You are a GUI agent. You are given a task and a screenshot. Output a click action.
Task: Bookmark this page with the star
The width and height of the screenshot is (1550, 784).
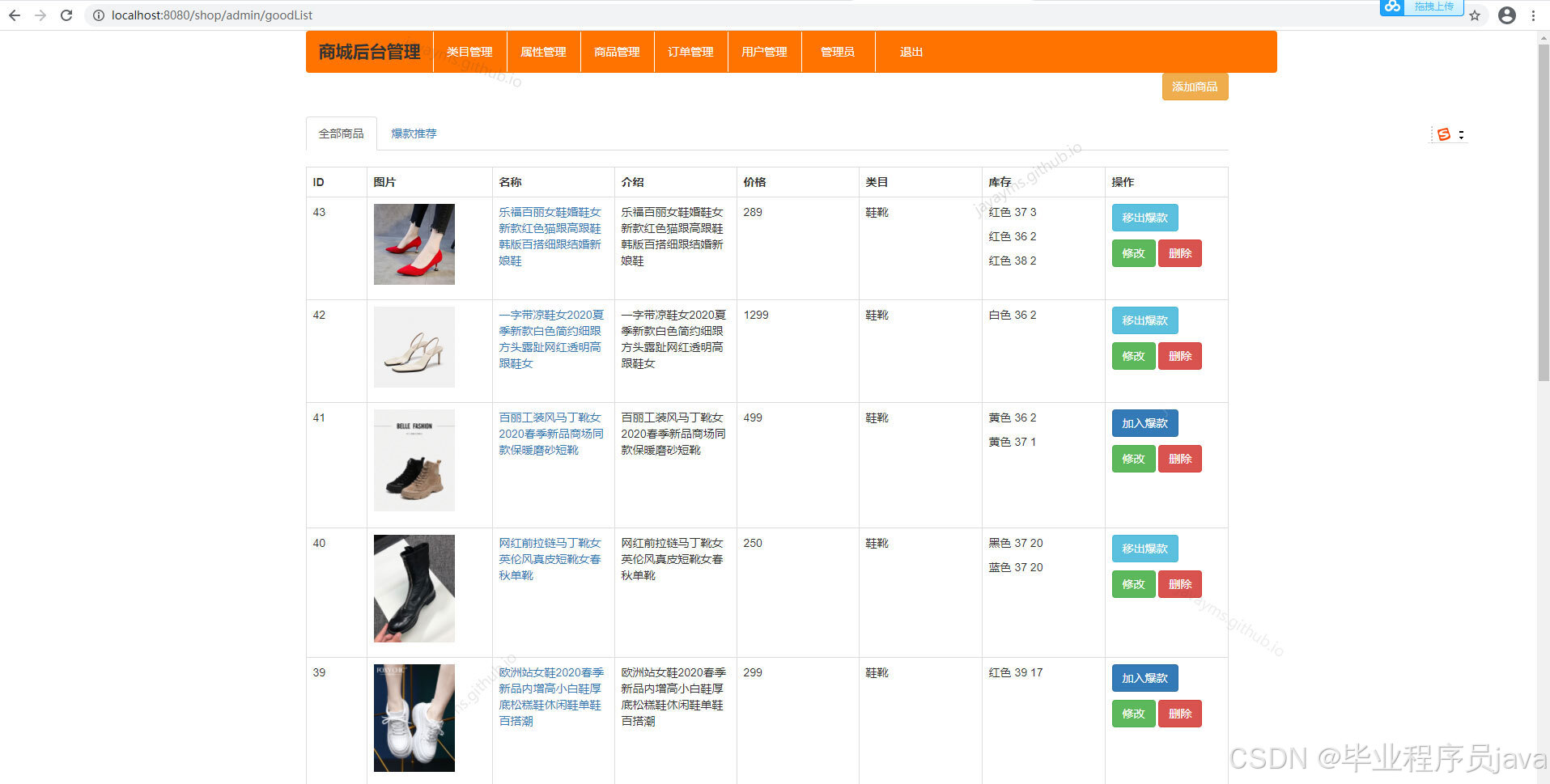(1475, 15)
